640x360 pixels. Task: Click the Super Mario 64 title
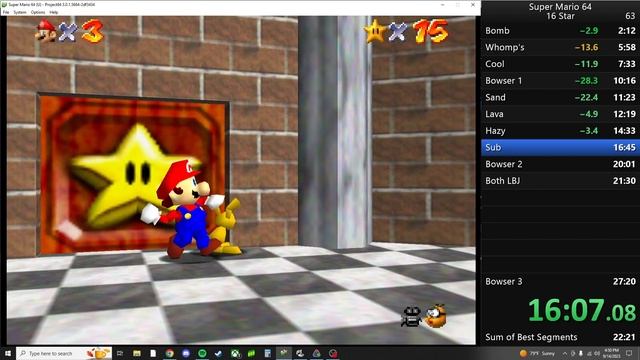[560, 7]
